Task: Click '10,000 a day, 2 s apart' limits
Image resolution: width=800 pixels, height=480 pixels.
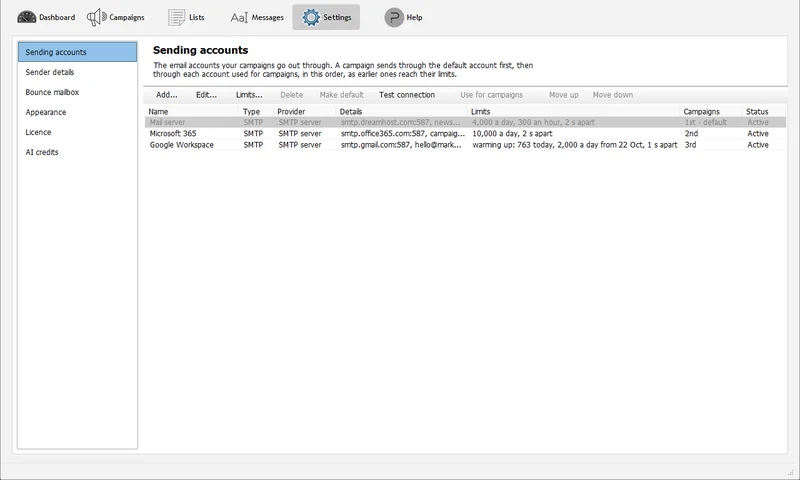Action: [x=512, y=134]
